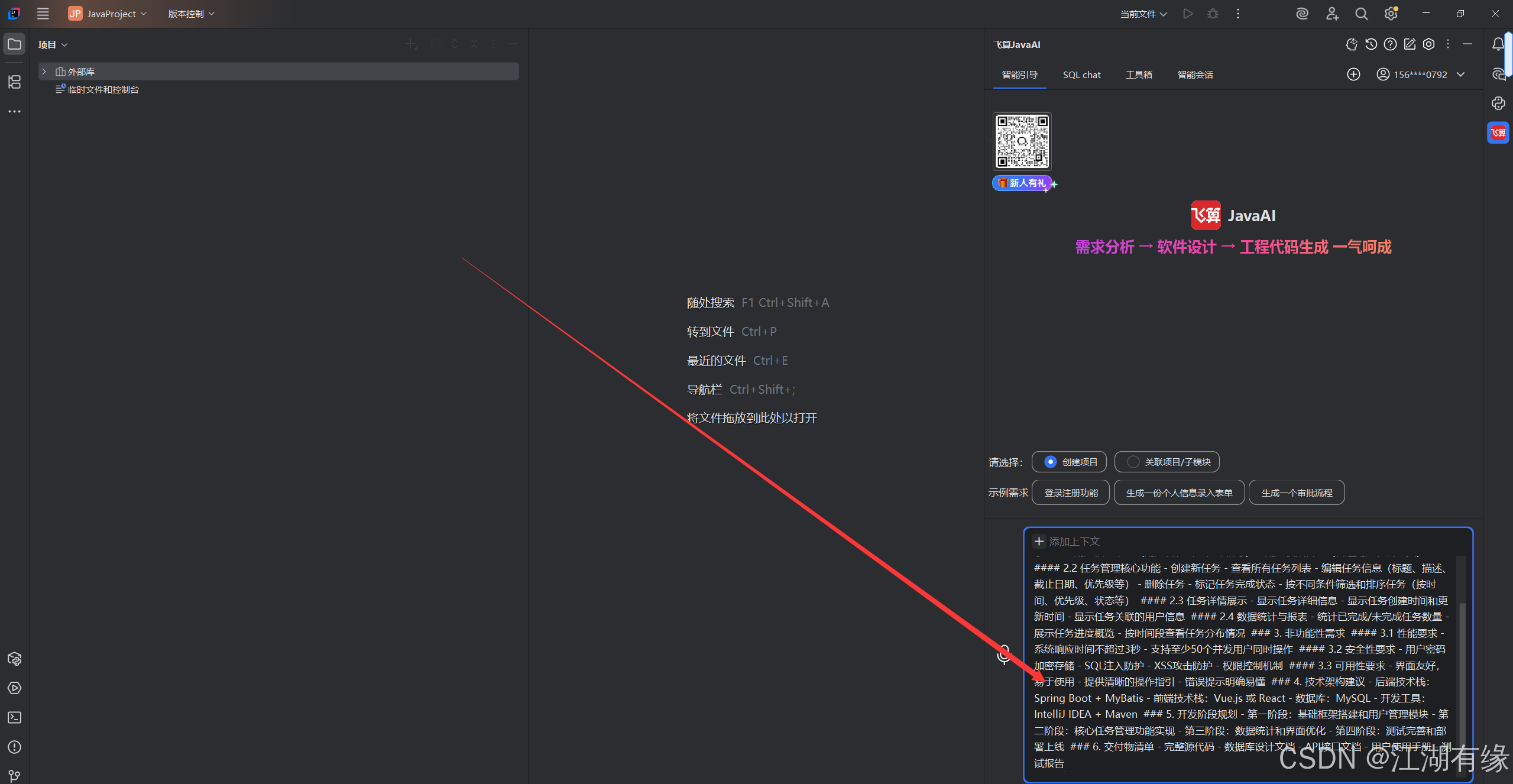Viewport: 1513px width, 784px height.
Task: Click the 生成一个审批流程 example button
Action: point(1297,493)
